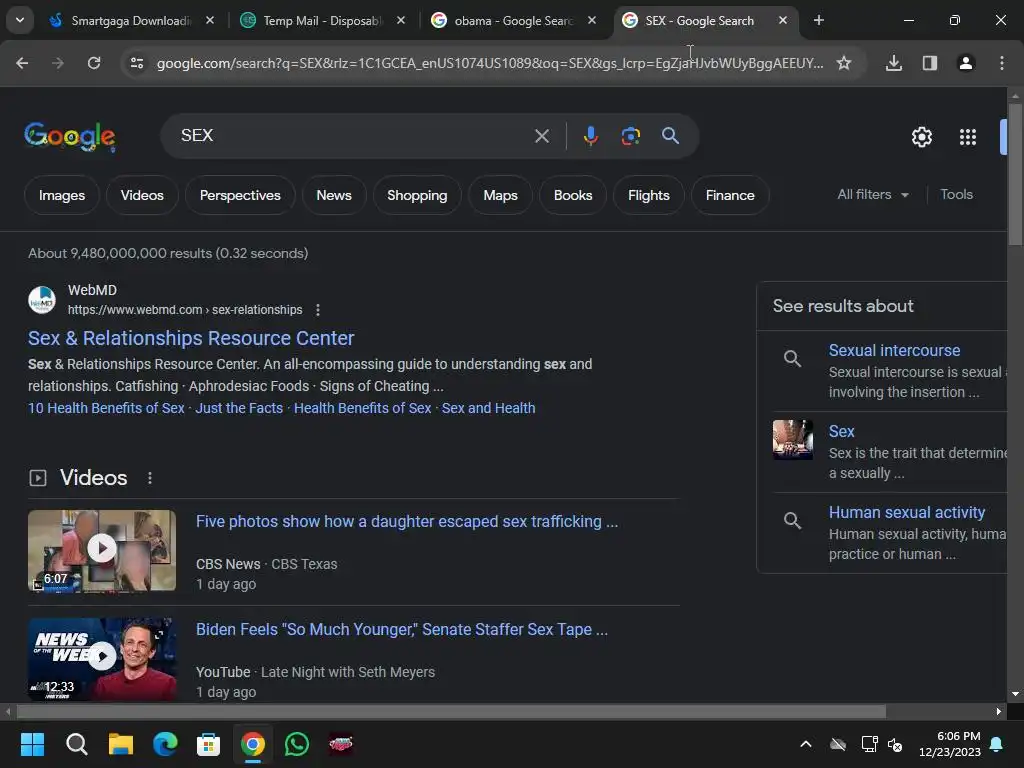The height and width of the screenshot is (768, 1024).
Task: Click the horizontal page scrollbar
Action: (451, 711)
